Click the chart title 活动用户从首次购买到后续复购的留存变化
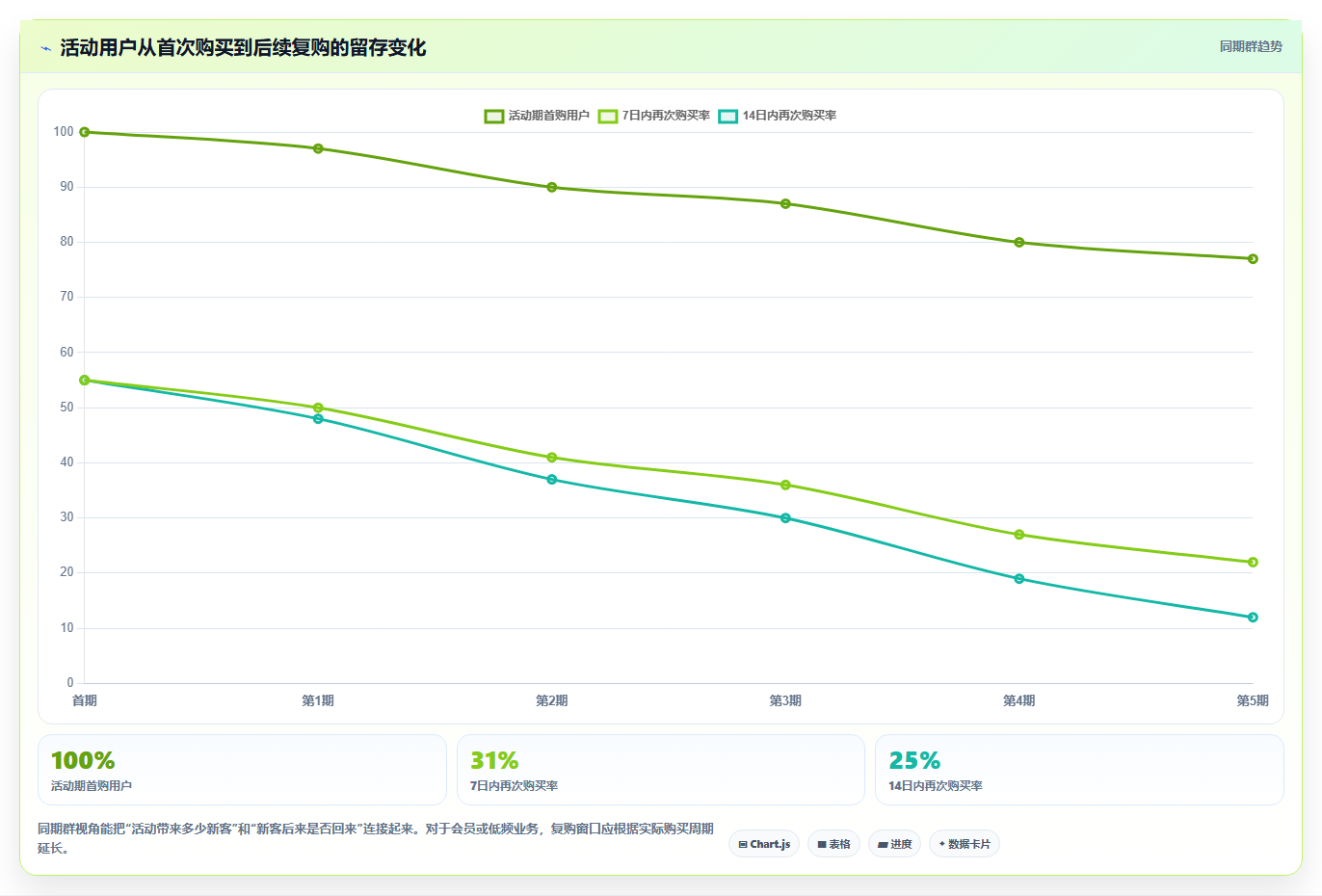The image size is (1322, 896). (243, 47)
